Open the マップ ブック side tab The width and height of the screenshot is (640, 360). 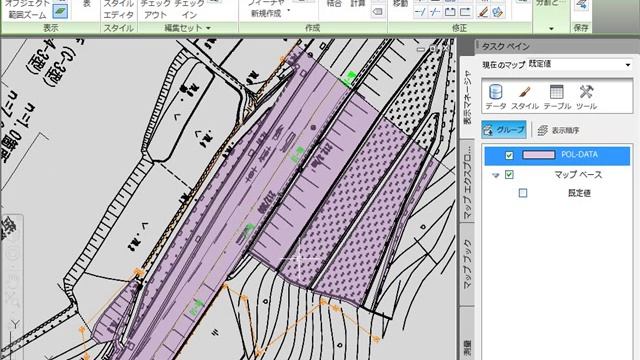pos(467,264)
